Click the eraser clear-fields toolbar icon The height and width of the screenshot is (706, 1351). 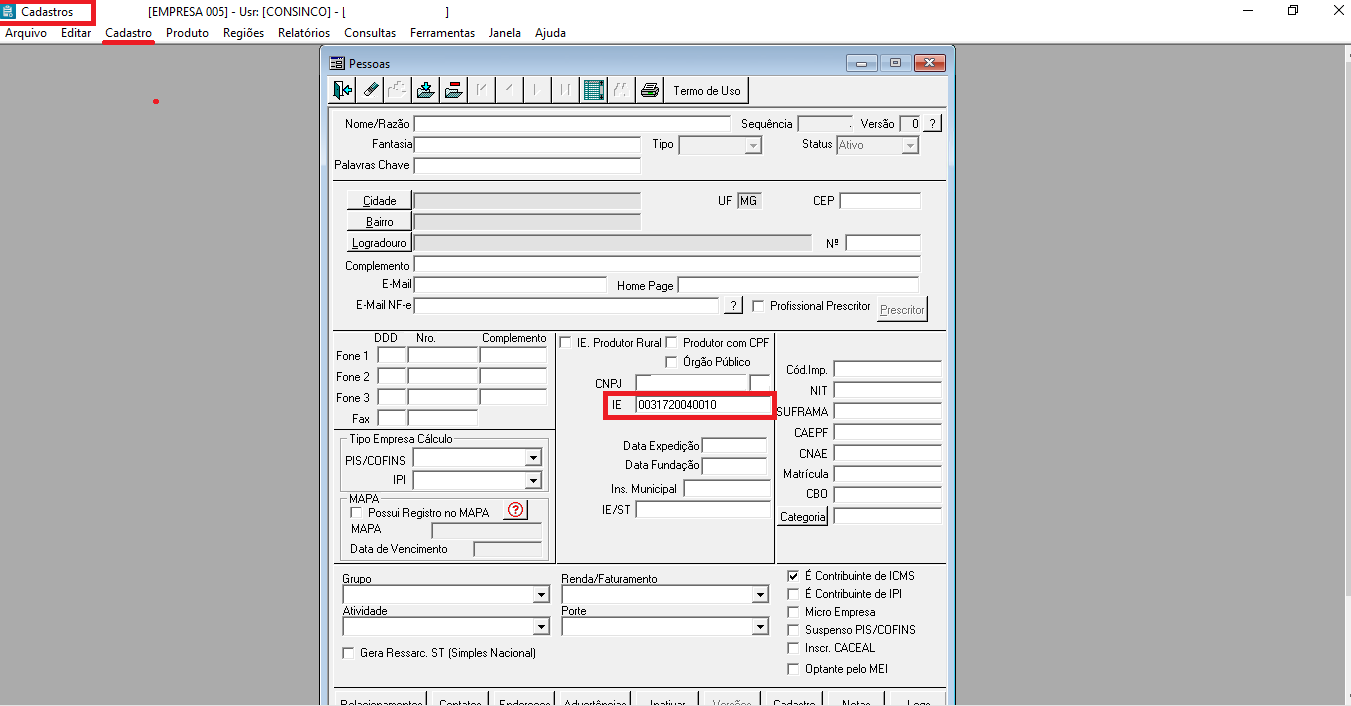click(371, 90)
